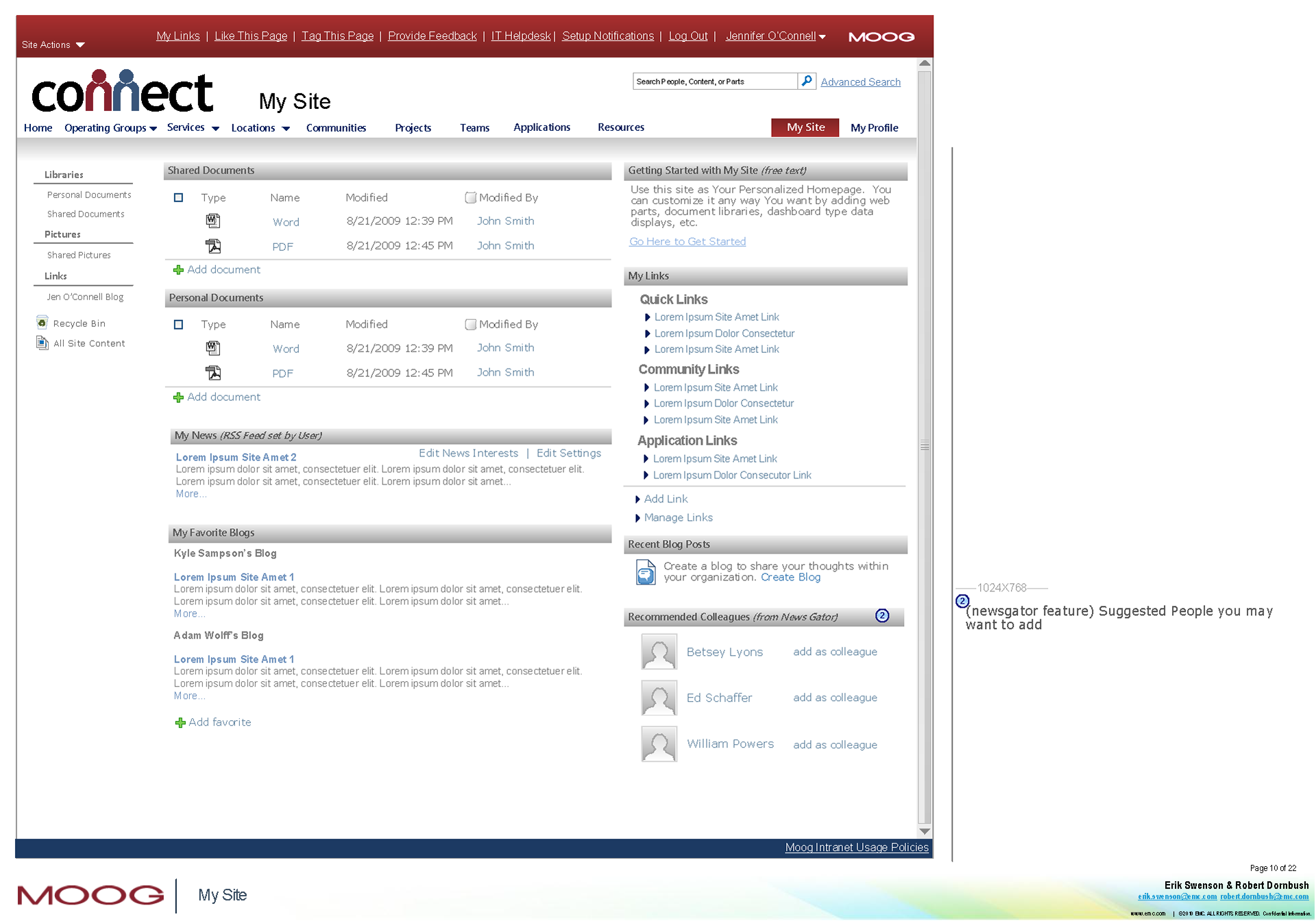Screen dimensions: 1316x921
Task: Click annotation marker 2 on Recommended Colleagues
Action: pos(882,616)
